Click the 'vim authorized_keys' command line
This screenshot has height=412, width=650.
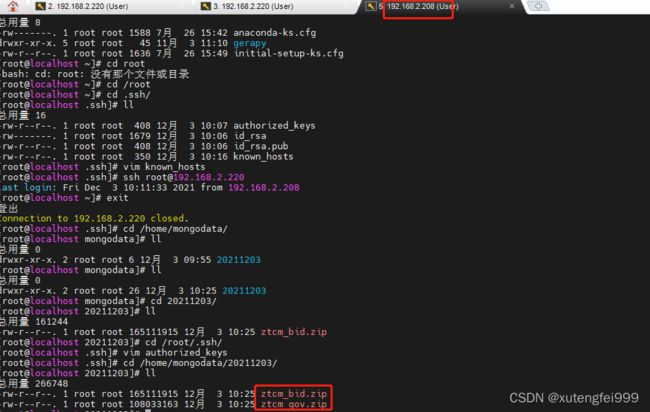114,353
